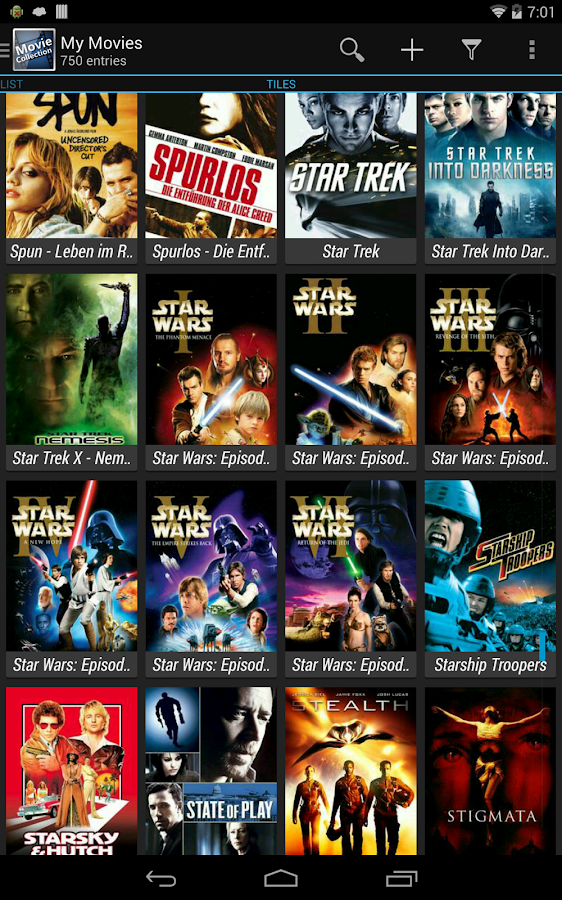Tap the Android home navigation button
The height and width of the screenshot is (900, 562).
point(281,878)
